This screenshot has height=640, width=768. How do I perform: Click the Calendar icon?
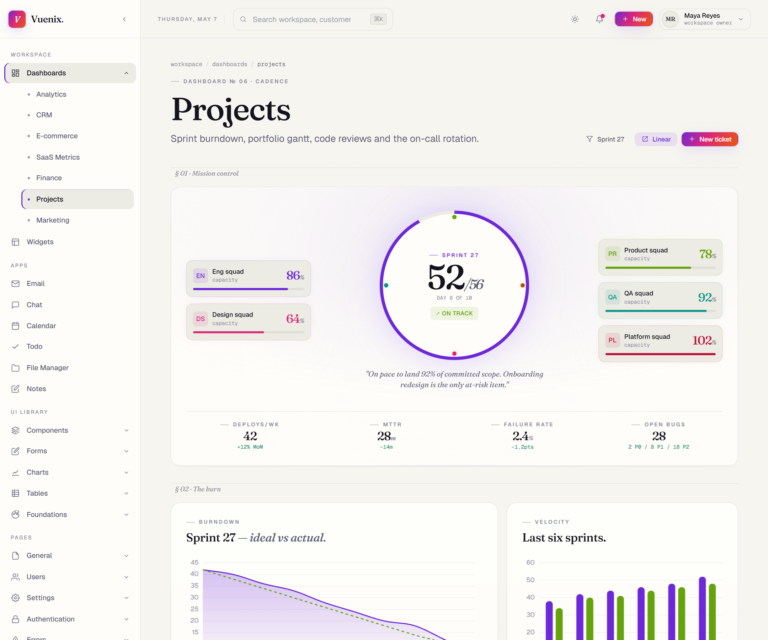point(15,326)
